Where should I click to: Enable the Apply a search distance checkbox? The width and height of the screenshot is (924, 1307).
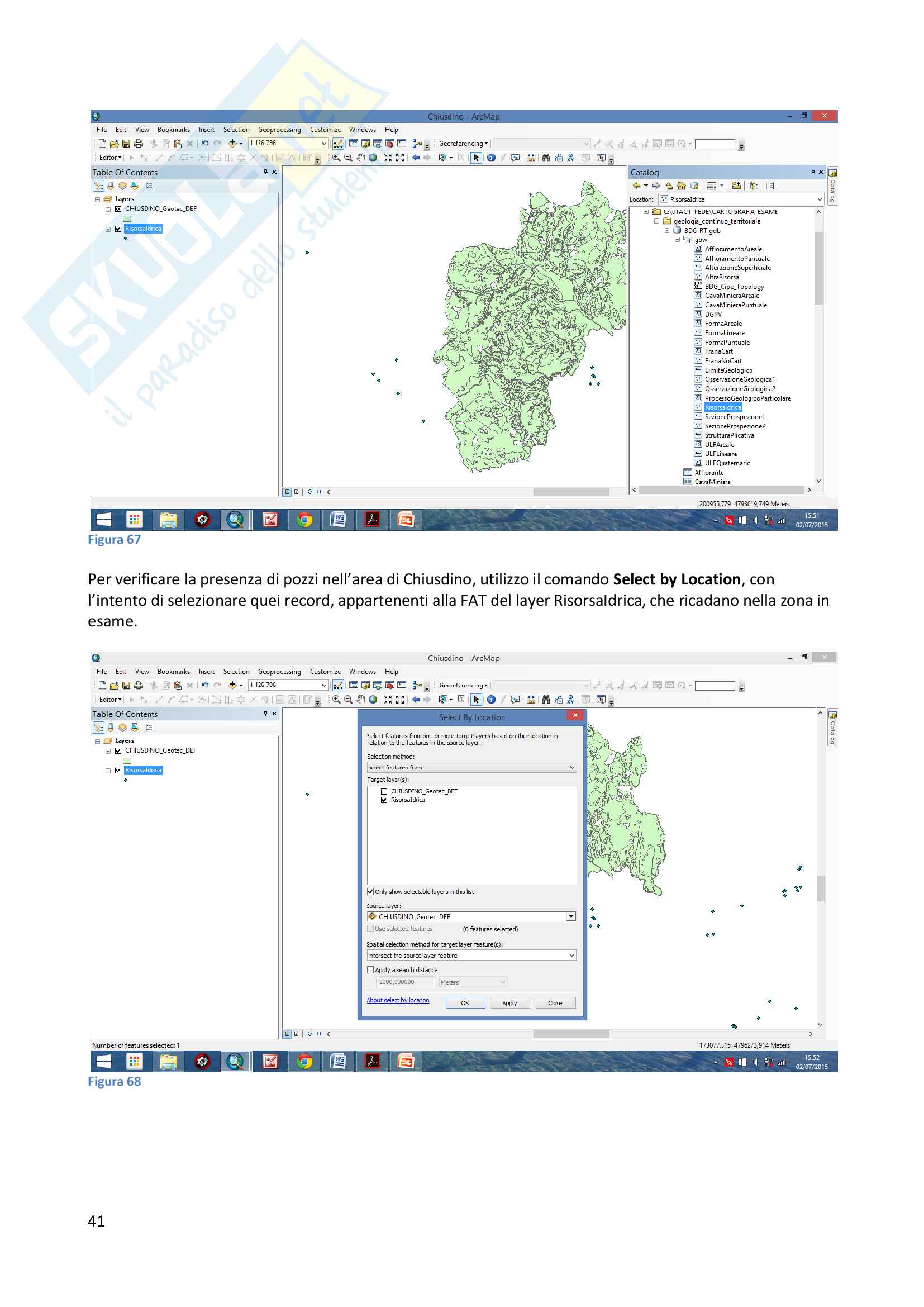370,970
